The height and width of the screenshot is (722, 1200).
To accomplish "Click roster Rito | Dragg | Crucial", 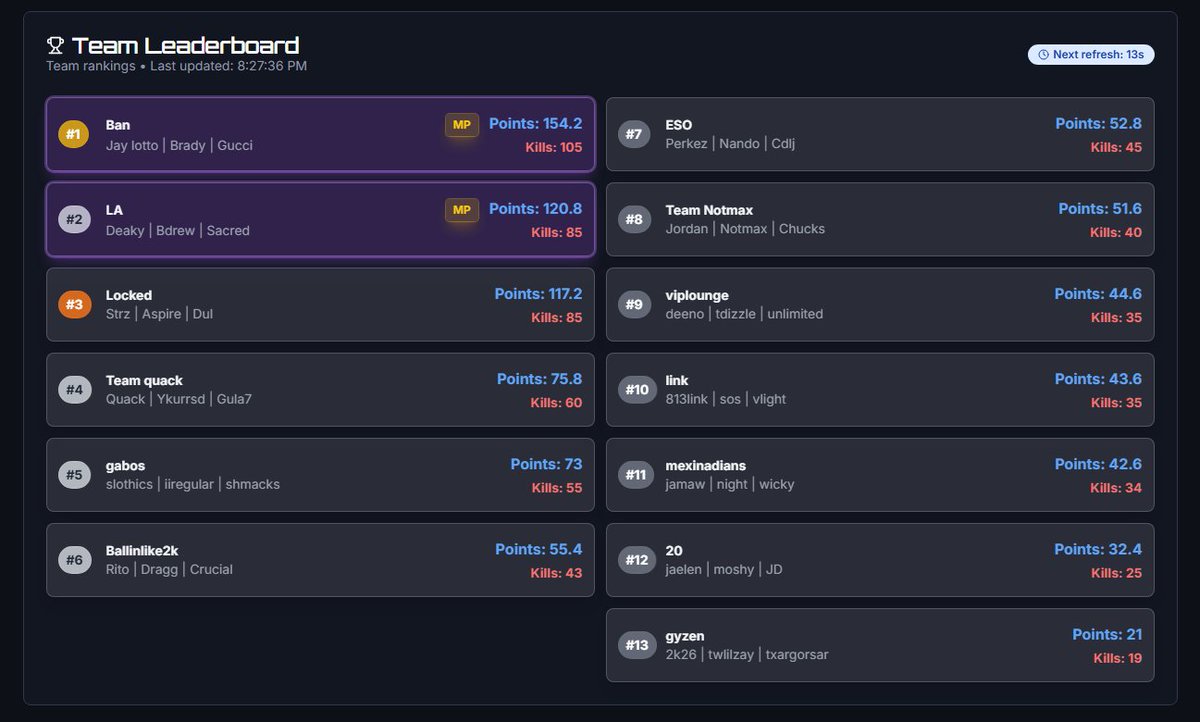I will click(x=169, y=569).
